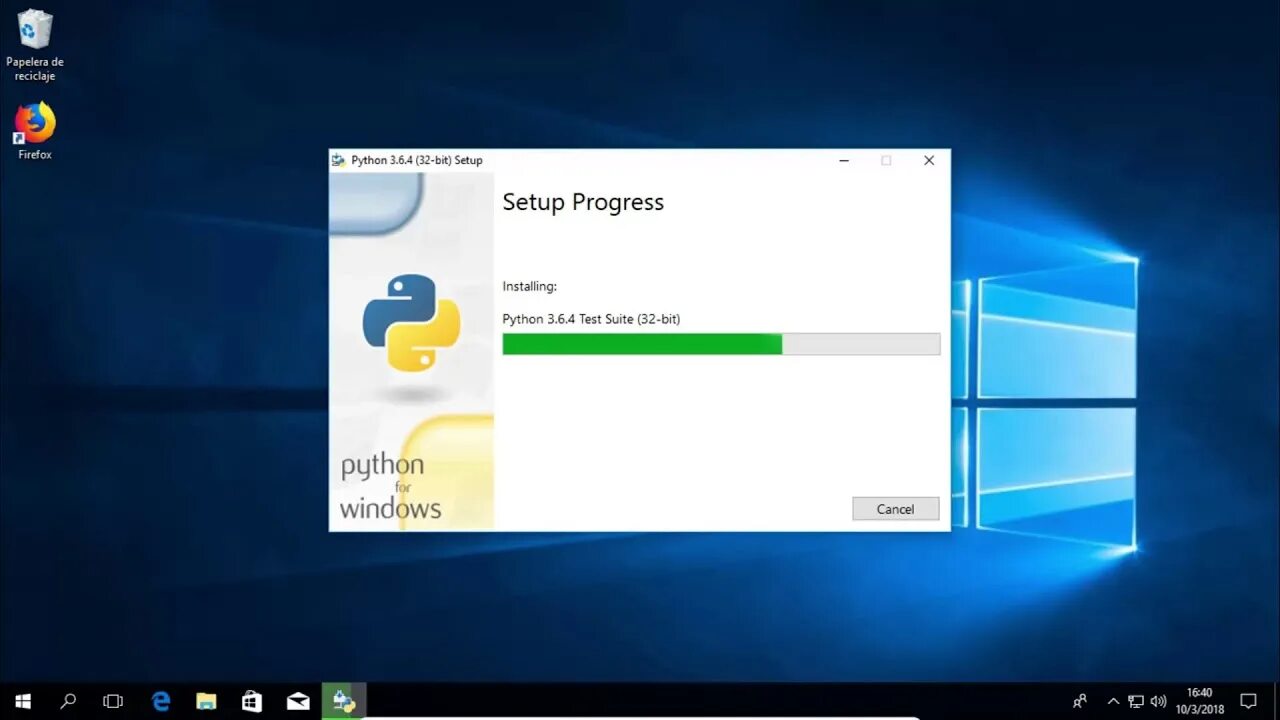Click the 'Python 3.6.4 (32-bit) Setup' title text

point(417,160)
